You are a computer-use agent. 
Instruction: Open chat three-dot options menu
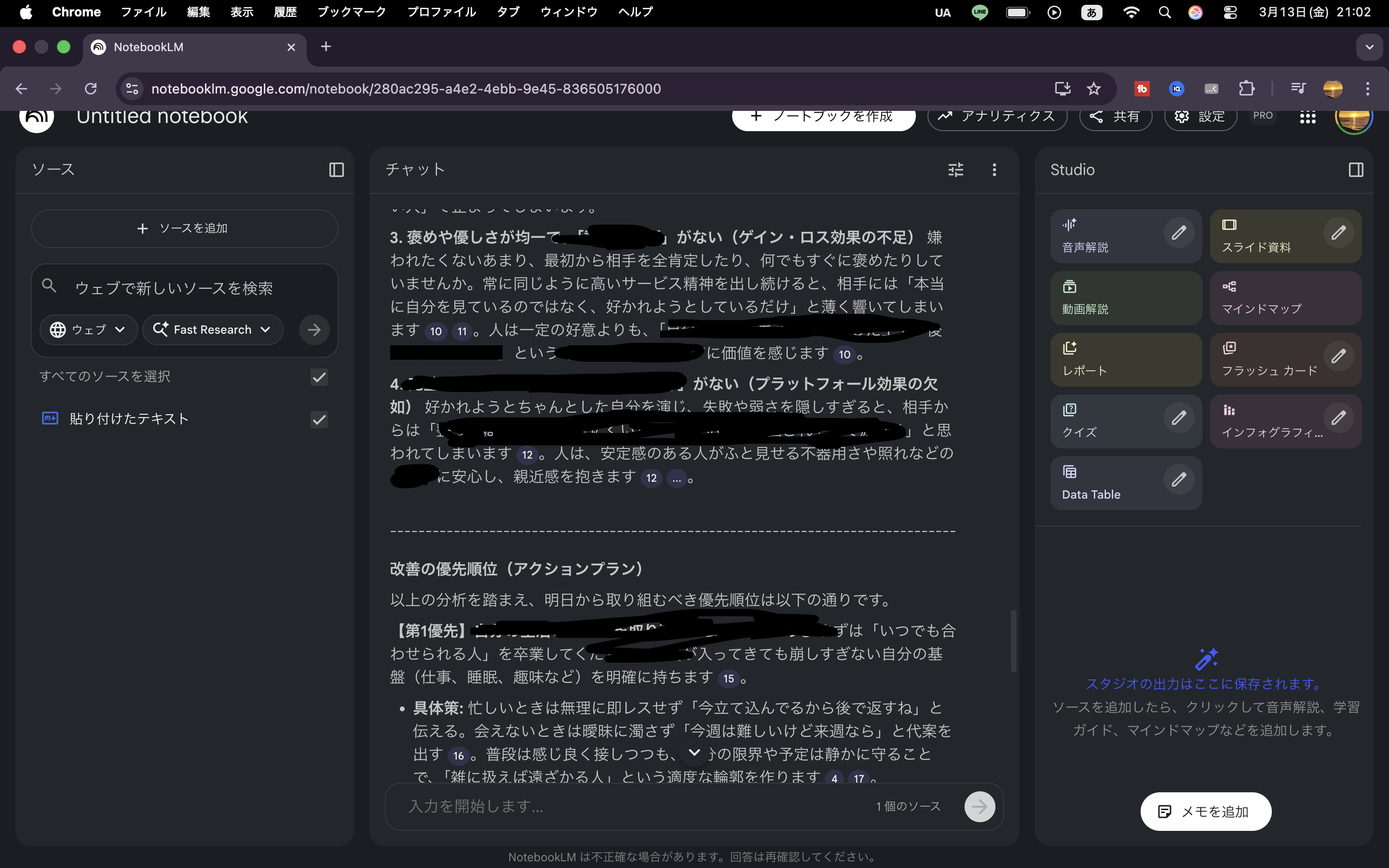[x=994, y=170]
